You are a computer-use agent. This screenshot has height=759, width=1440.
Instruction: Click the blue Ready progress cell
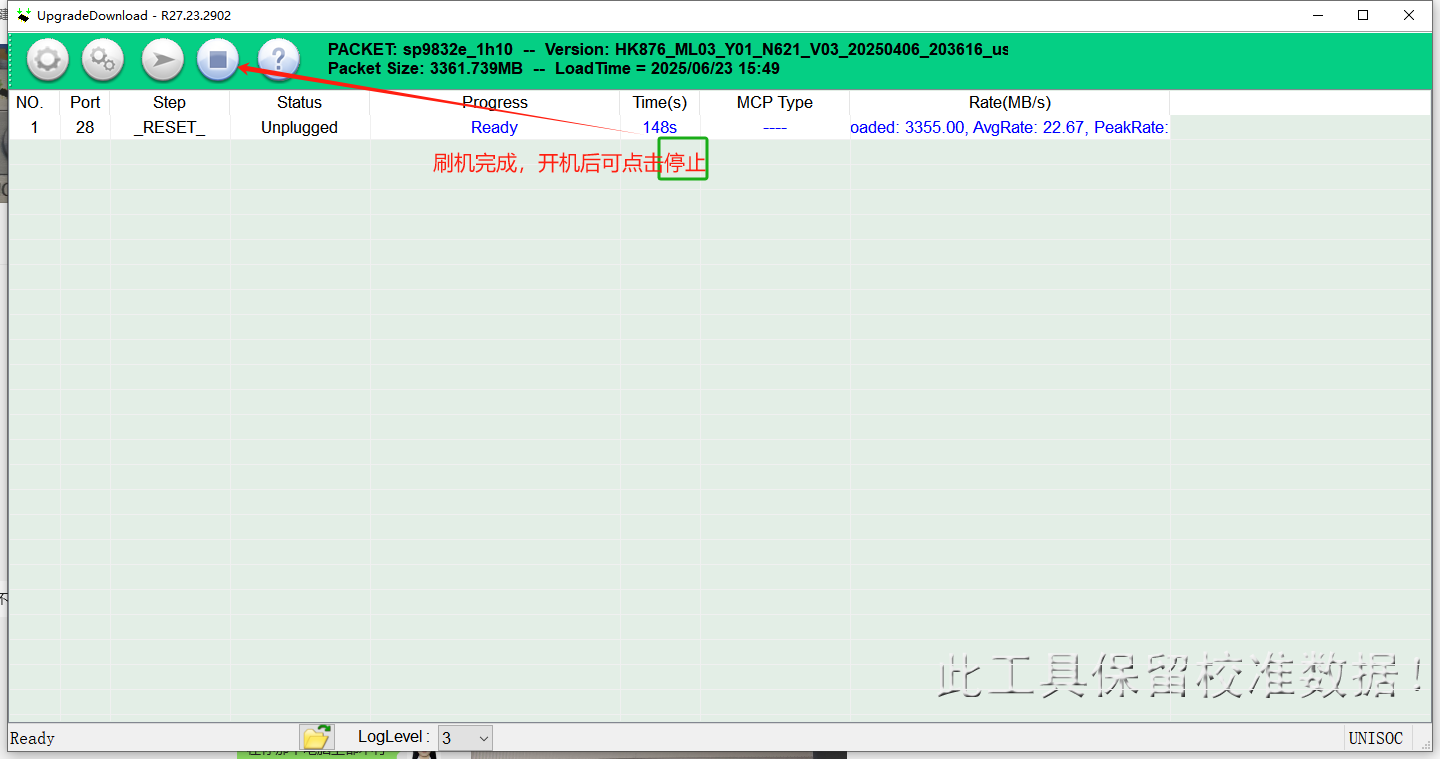coord(494,128)
